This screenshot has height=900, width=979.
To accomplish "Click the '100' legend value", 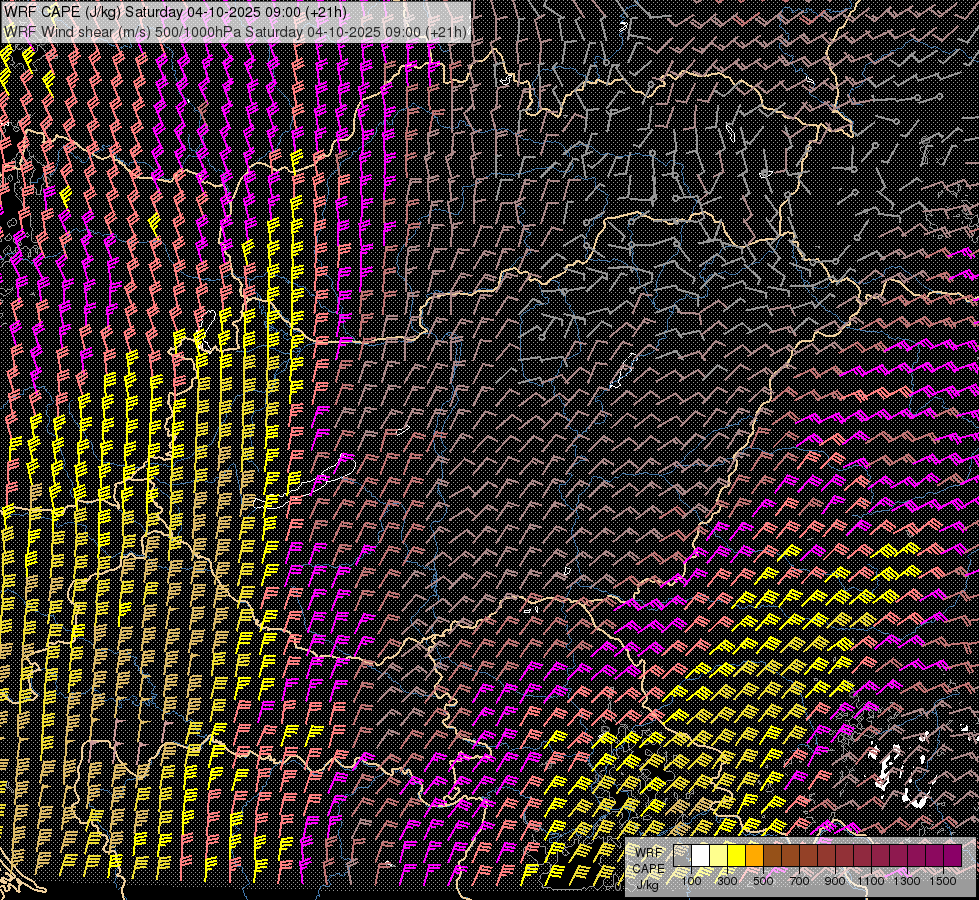I will click(x=691, y=881).
